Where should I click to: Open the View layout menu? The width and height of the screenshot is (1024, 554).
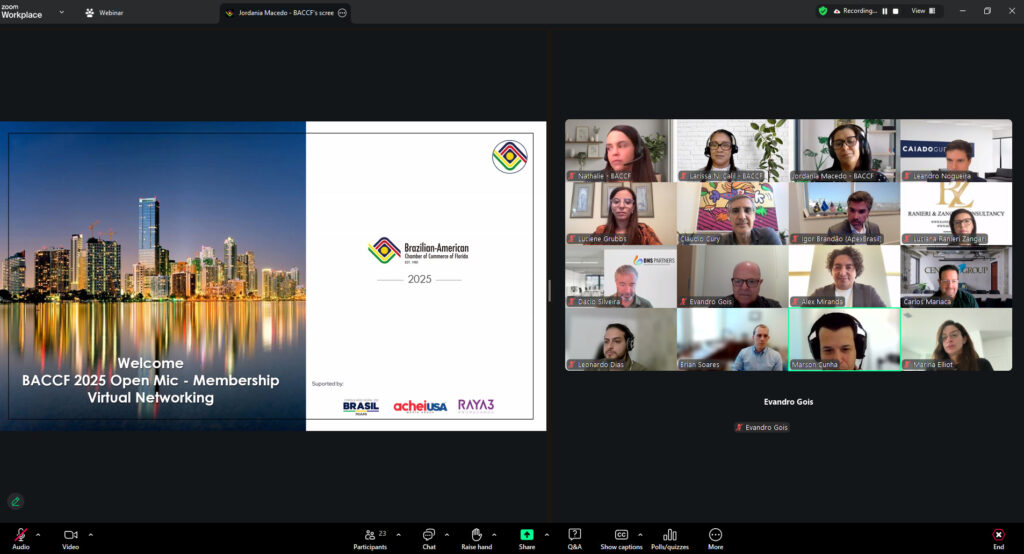(x=923, y=11)
